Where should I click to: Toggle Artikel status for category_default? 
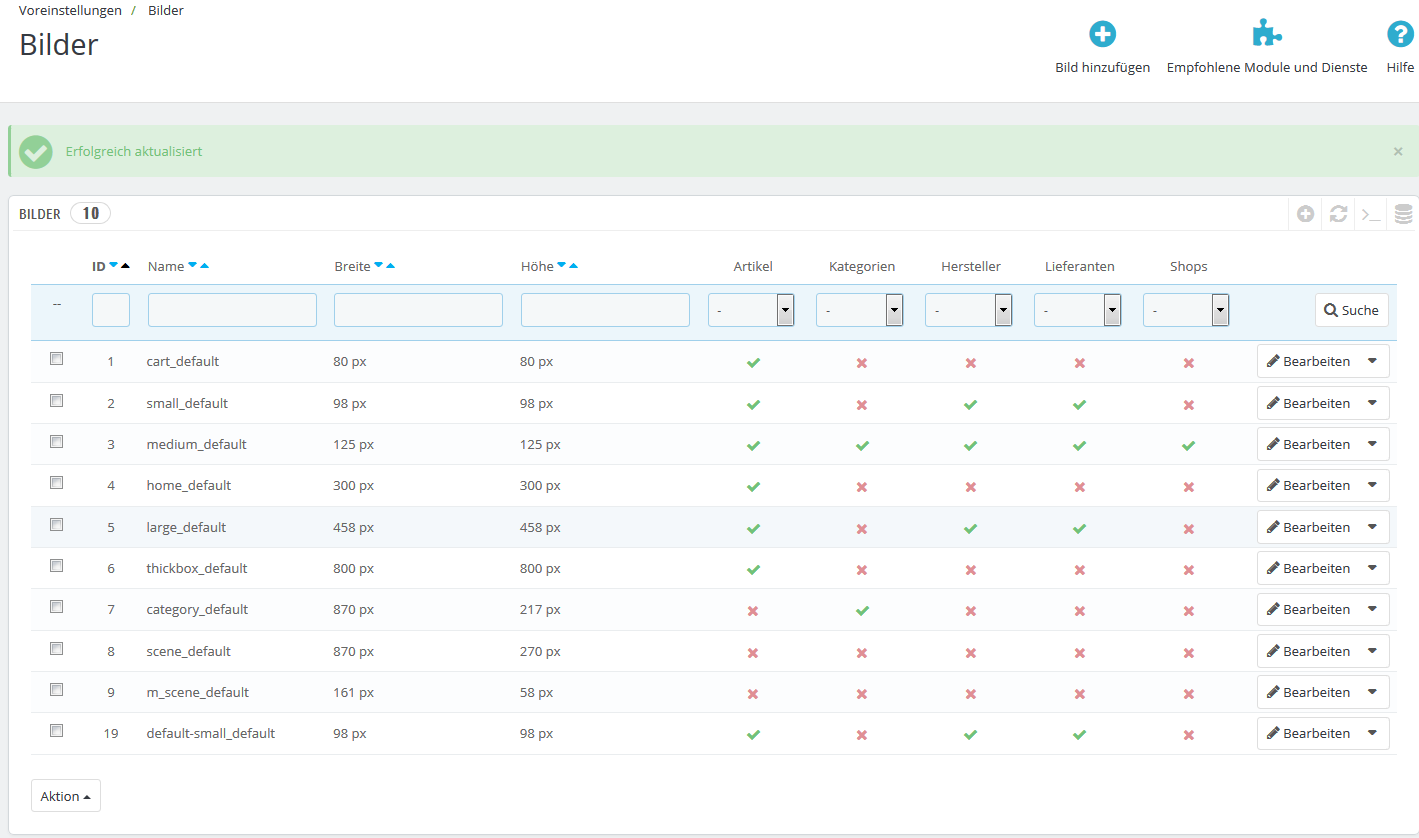(x=753, y=611)
